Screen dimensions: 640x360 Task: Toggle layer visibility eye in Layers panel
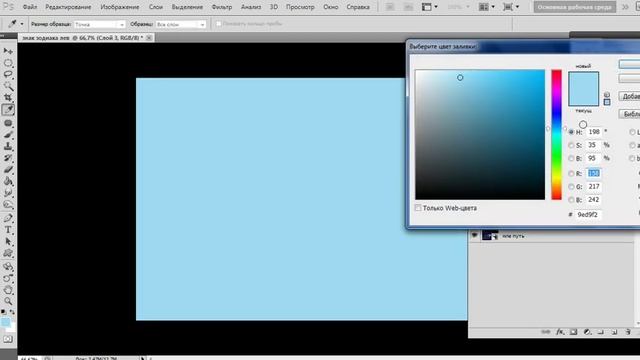pos(474,236)
